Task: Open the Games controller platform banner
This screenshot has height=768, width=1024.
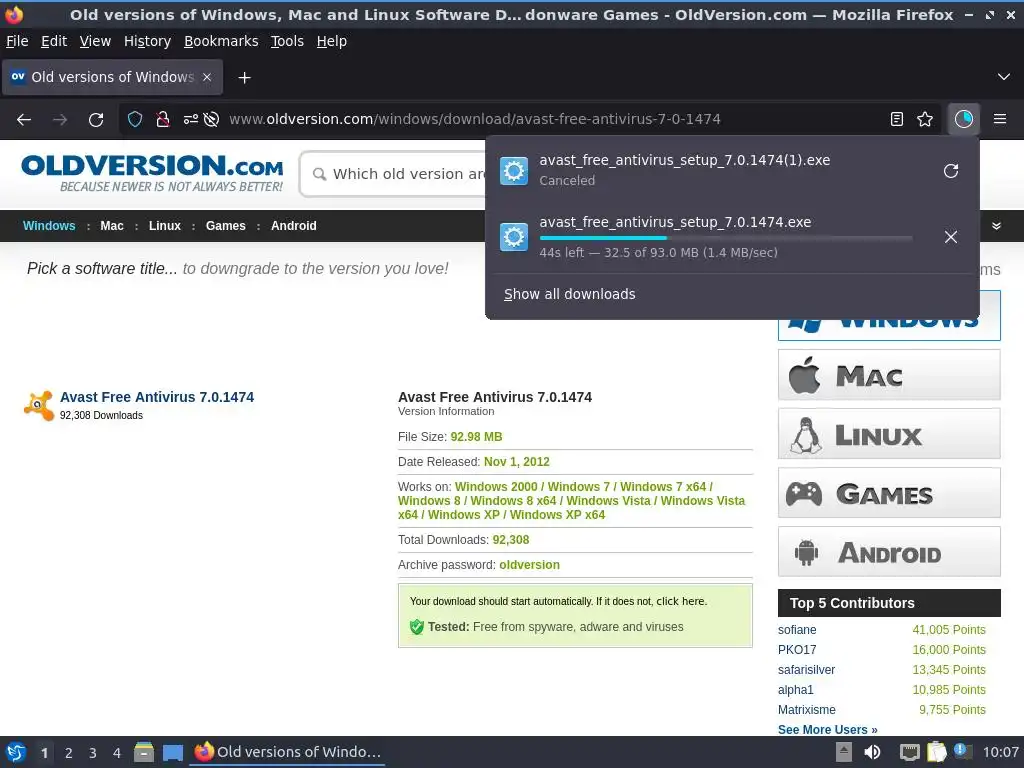Action: pyautogui.click(x=889, y=493)
